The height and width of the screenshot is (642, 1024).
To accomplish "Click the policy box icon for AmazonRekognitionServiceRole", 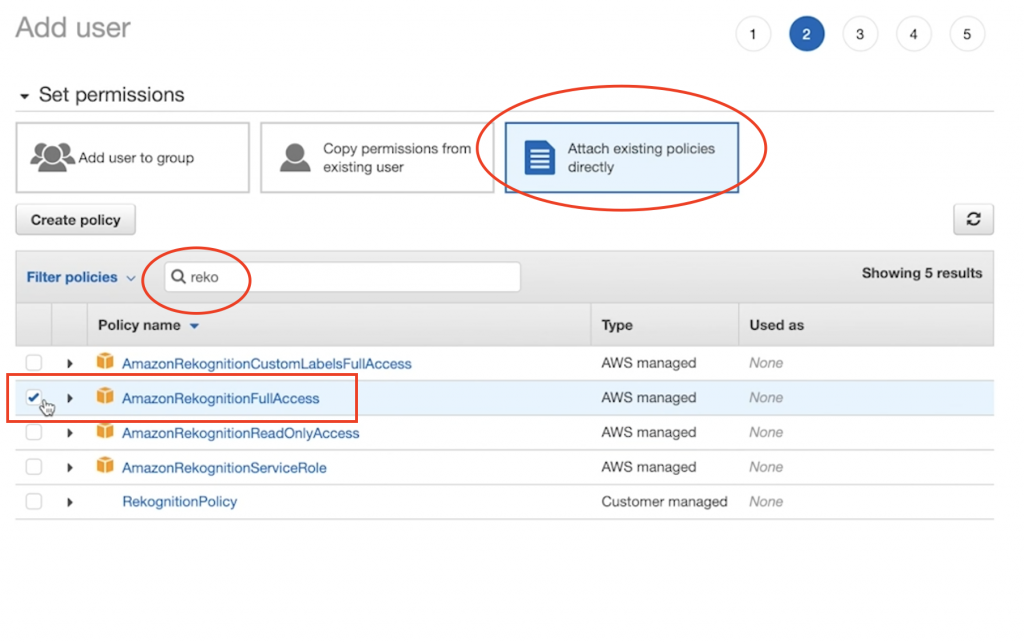I will 105,466.
